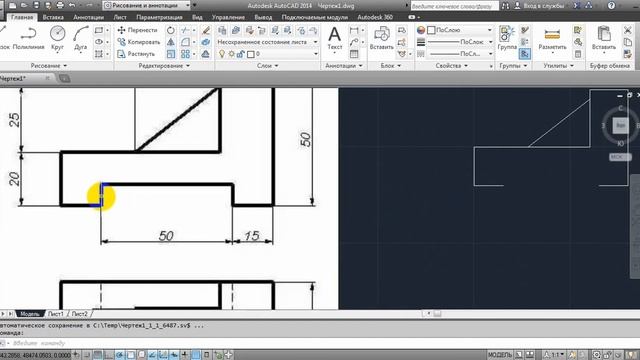Click the keyword search field in title bar

pos(454,6)
